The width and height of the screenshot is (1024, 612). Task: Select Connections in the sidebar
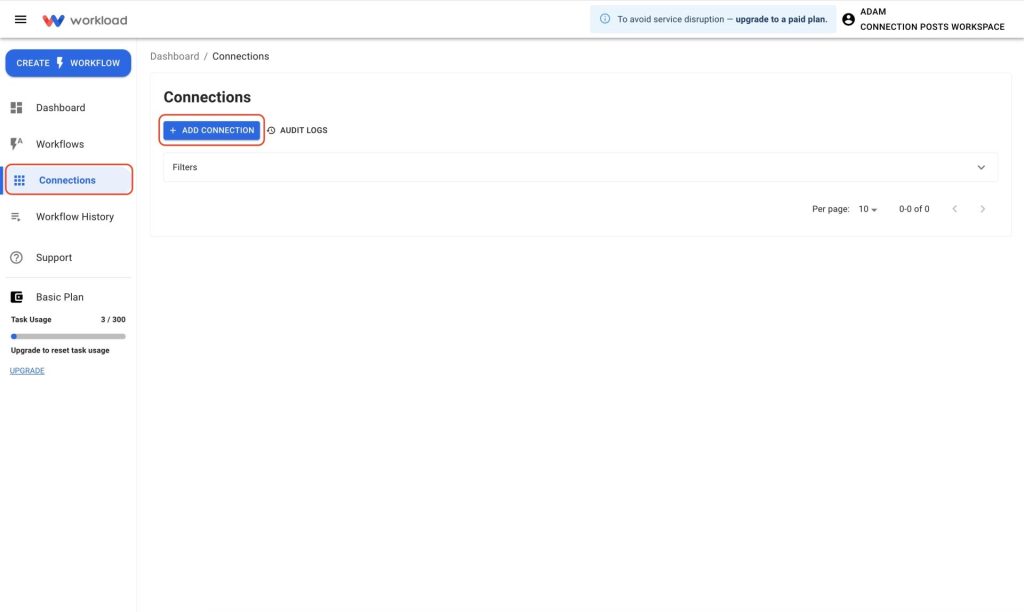click(69, 180)
